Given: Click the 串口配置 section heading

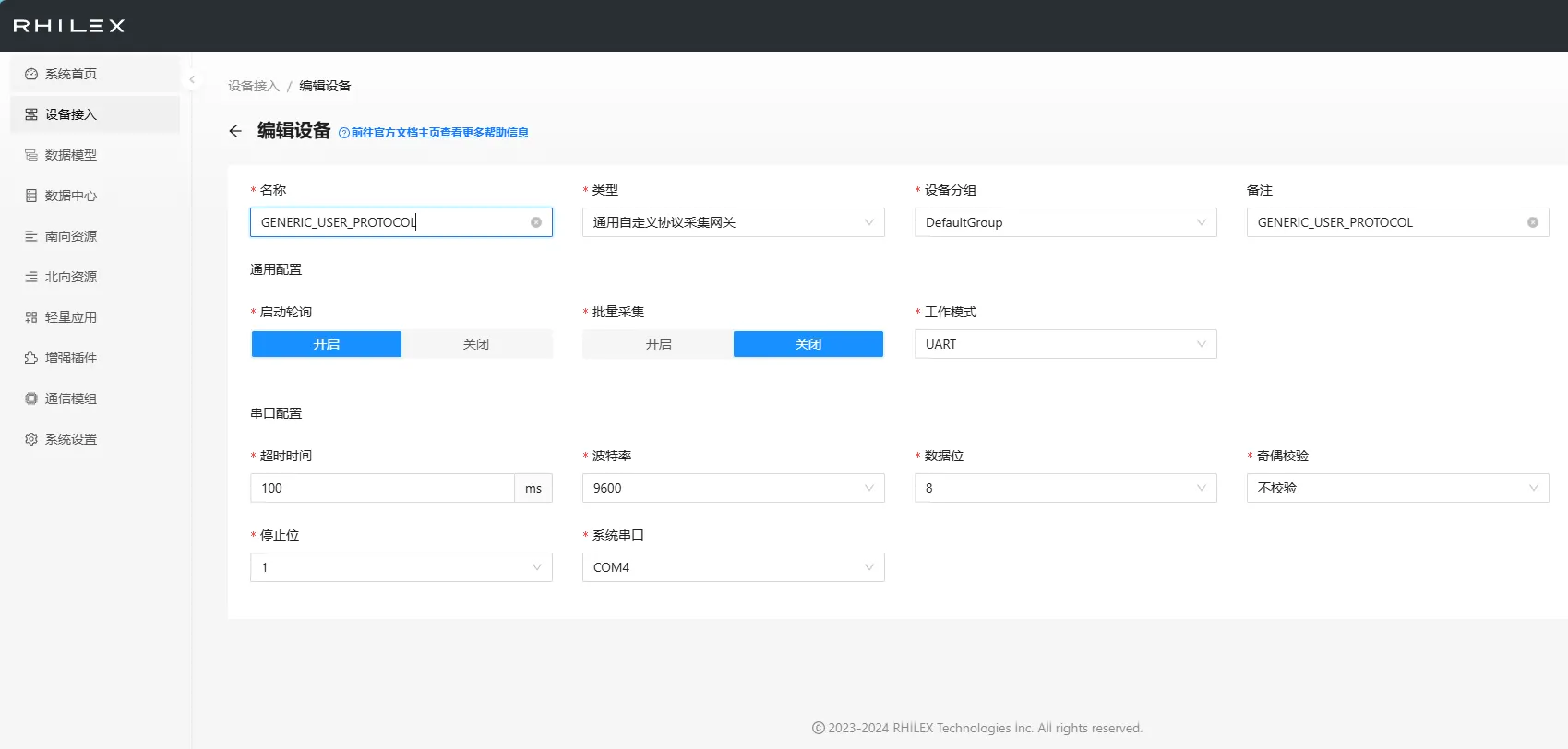Looking at the screenshot, I should [276, 413].
